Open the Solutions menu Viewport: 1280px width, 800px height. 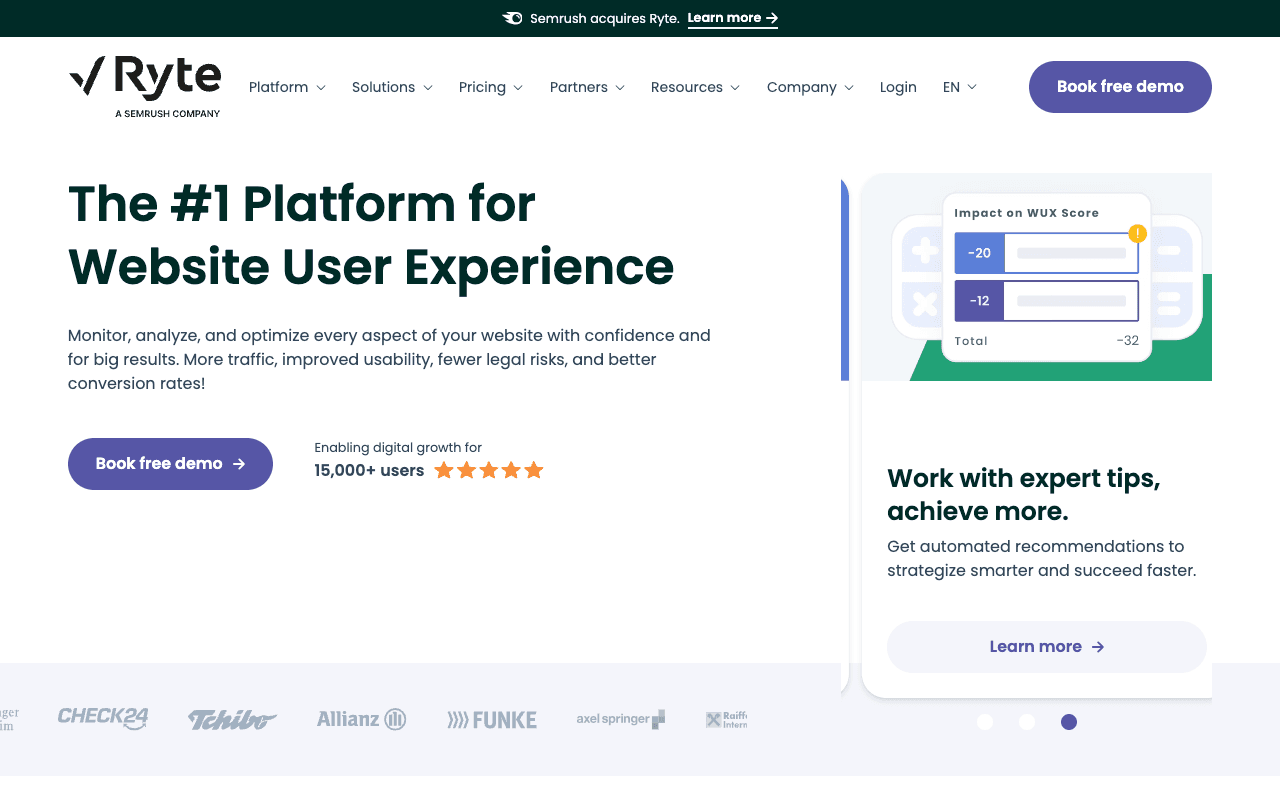coord(383,87)
